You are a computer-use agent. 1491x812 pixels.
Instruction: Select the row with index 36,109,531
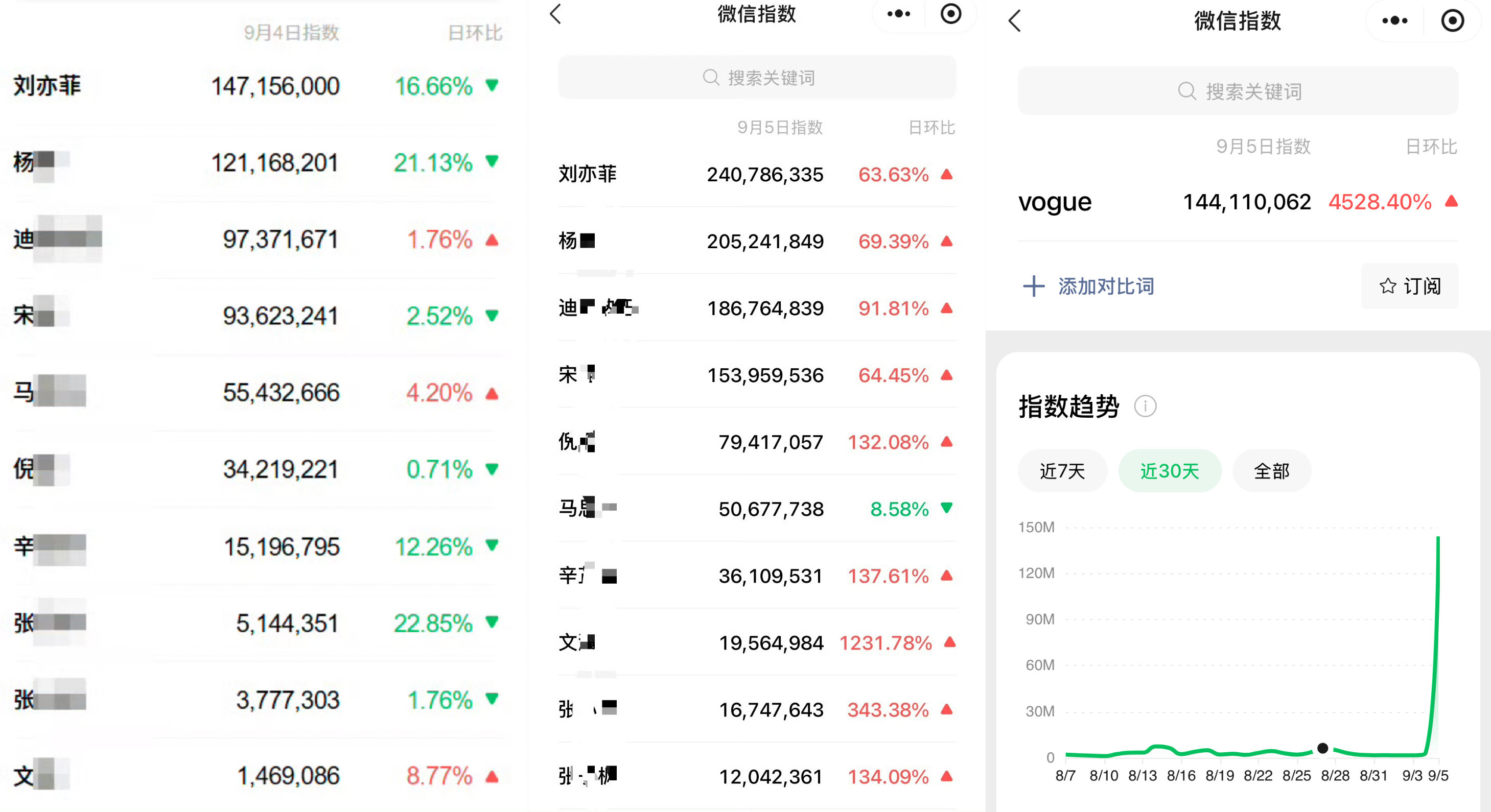(x=757, y=576)
